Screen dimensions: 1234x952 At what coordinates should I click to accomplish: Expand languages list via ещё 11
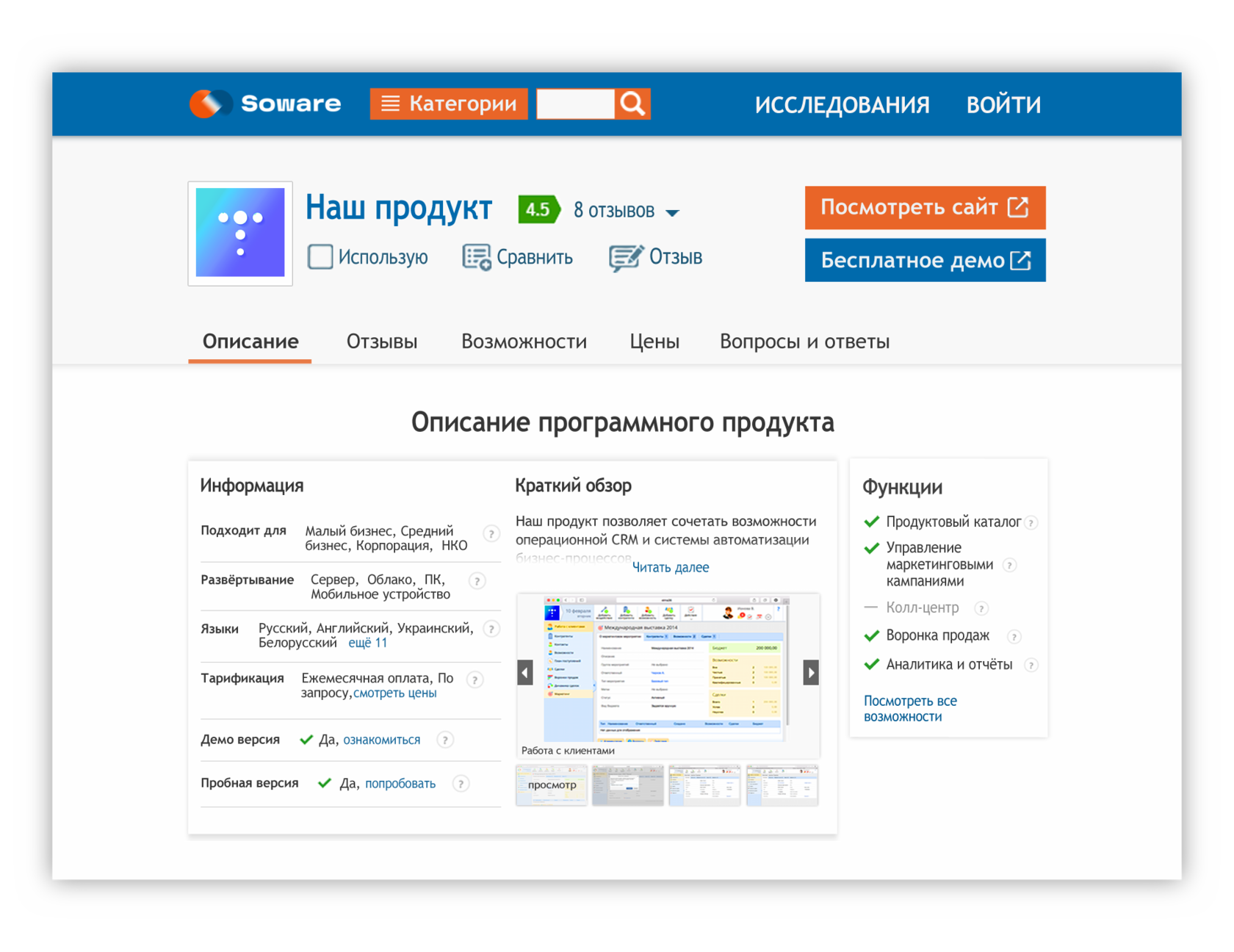point(367,643)
